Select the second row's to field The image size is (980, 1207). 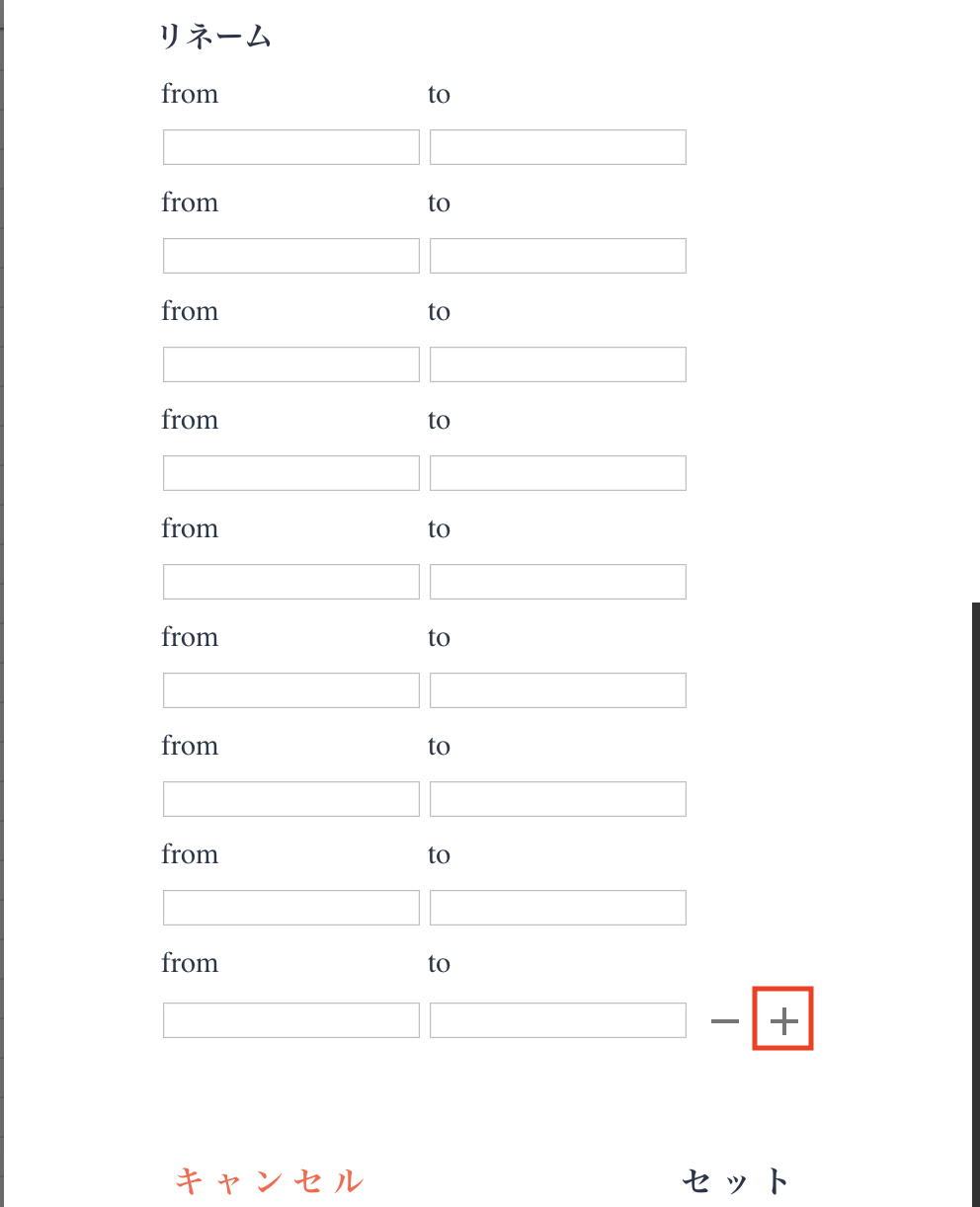pyautogui.click(x=558, y=256)
